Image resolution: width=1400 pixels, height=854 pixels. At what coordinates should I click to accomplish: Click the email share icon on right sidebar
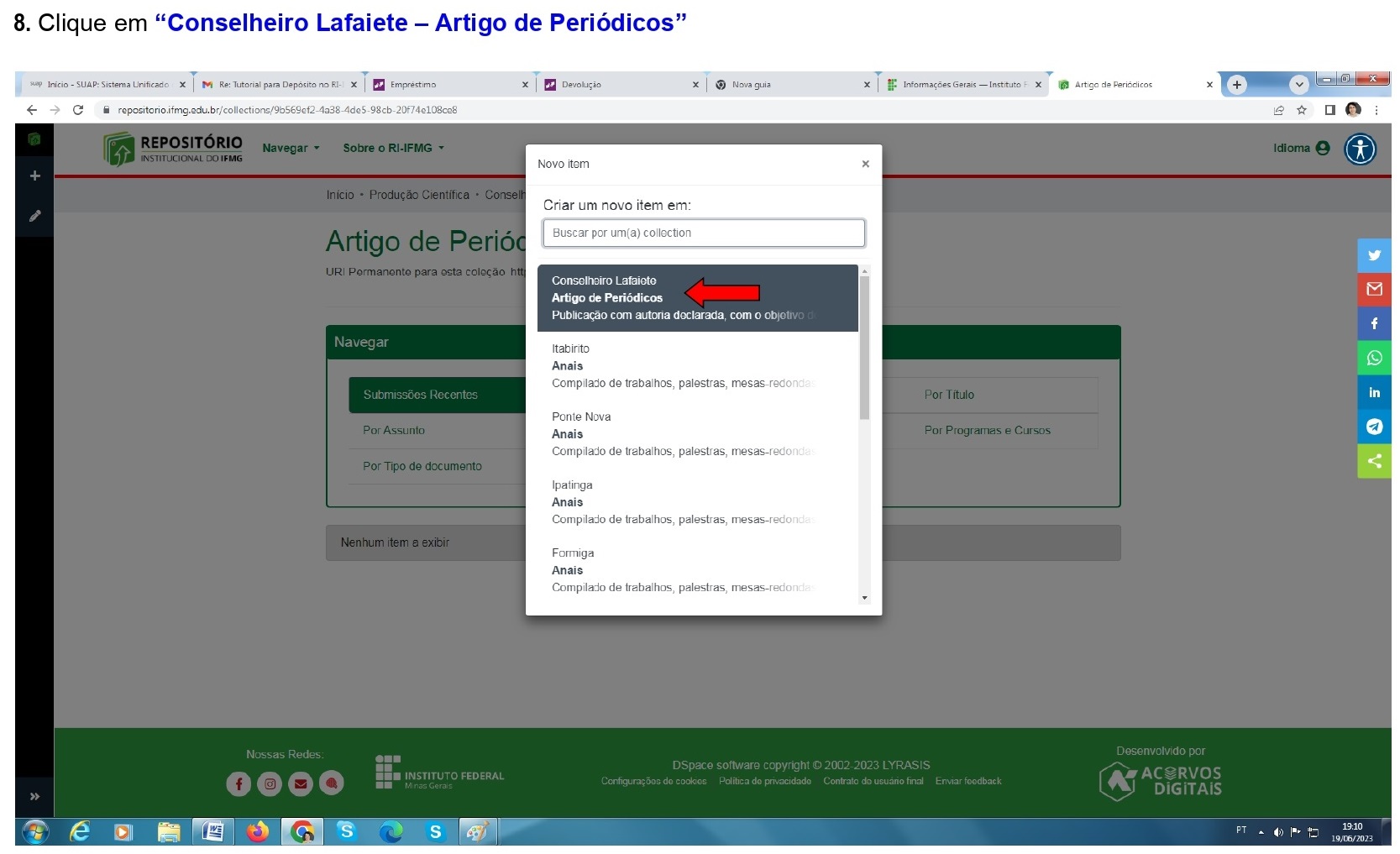point(1374,290)
